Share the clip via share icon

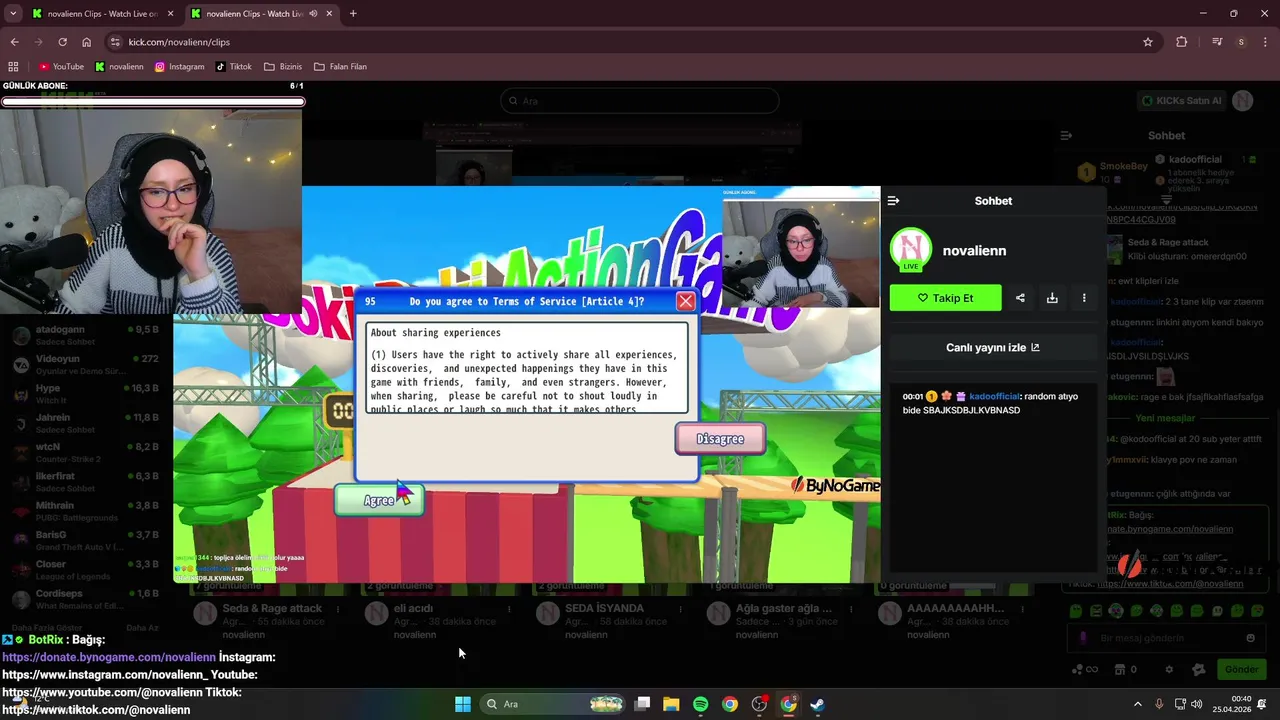pyautogui.click(x=1020, y=298)
